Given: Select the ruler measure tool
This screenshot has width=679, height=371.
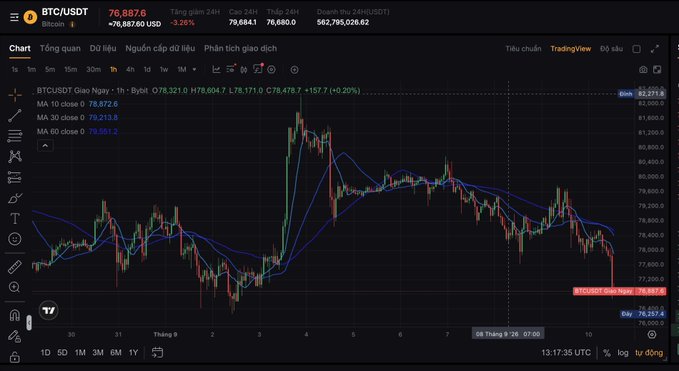Looking at the screenshot, I should pyautogui.click(x=15, y=267).
